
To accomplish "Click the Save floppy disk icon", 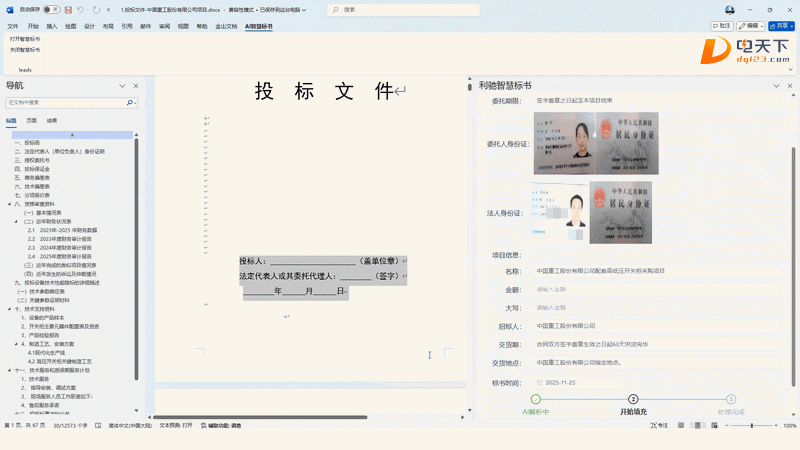I will pos(68,10).
